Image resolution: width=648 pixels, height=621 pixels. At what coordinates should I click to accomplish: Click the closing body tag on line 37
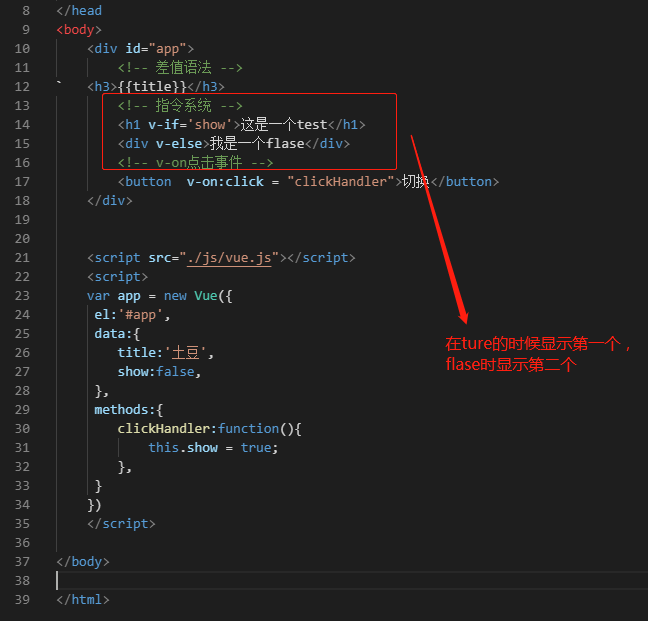point(83,562)
